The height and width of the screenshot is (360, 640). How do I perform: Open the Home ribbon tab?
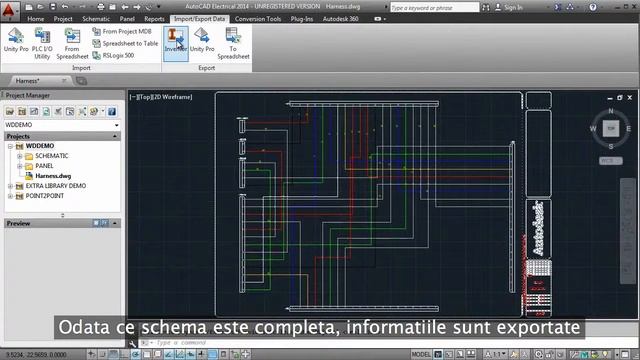(x=36, y=19)
